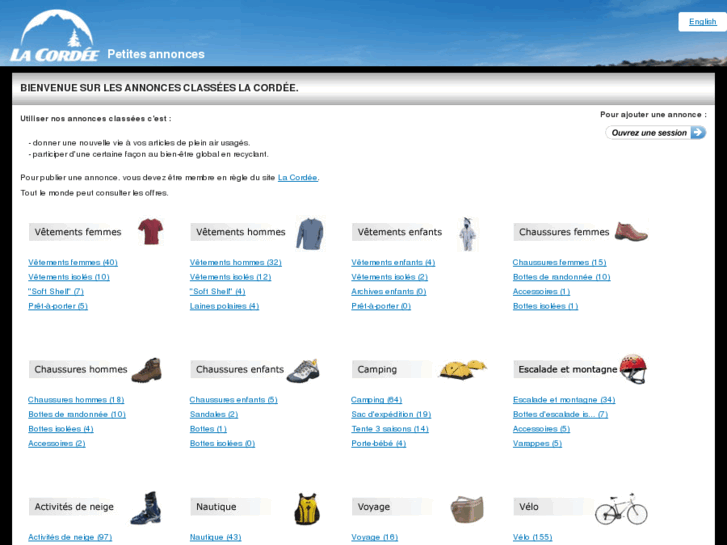Click the Activités de neige heading
The height and width of the screenshot is (545, 727).
(x=74, y=507)
